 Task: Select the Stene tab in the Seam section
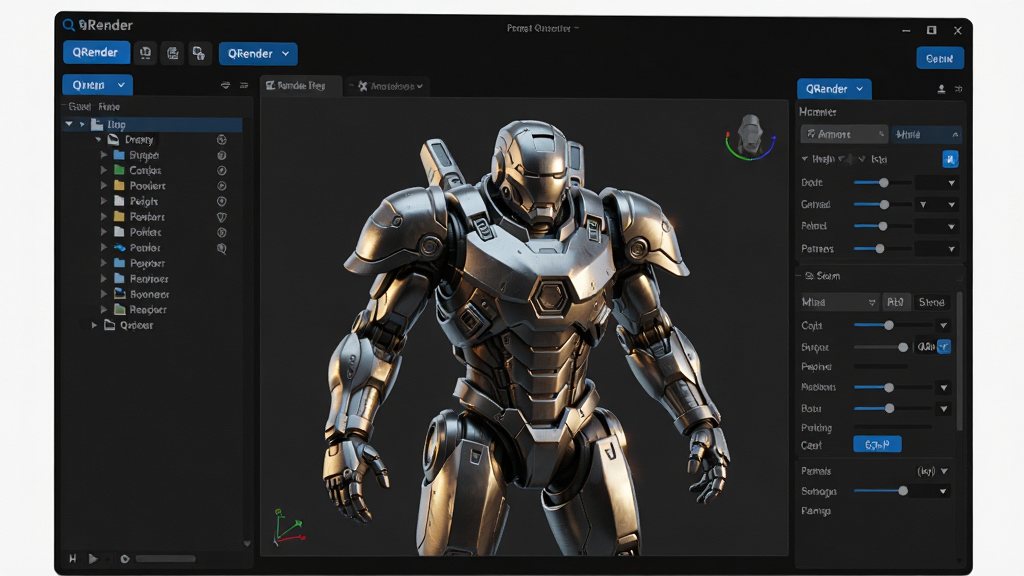coord(931,302)
